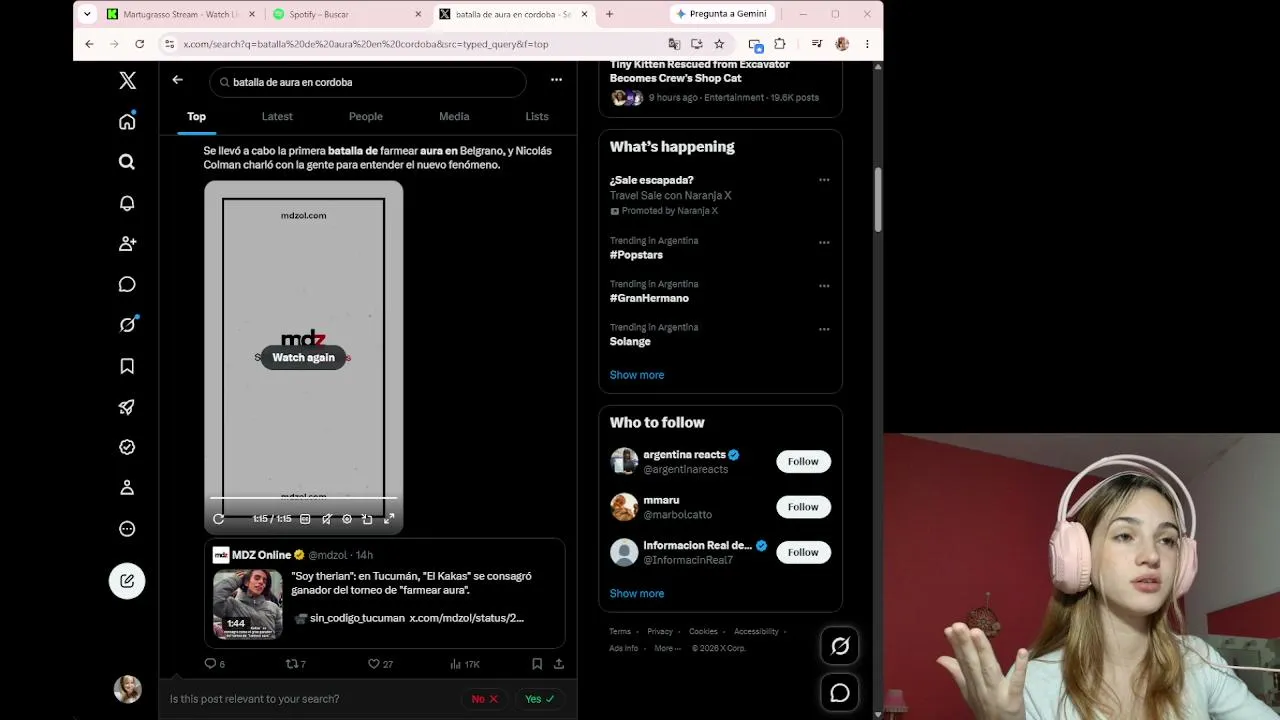Switch to the People tab
This screenshot has width=1280, height=720.
[x=366, y=116]
